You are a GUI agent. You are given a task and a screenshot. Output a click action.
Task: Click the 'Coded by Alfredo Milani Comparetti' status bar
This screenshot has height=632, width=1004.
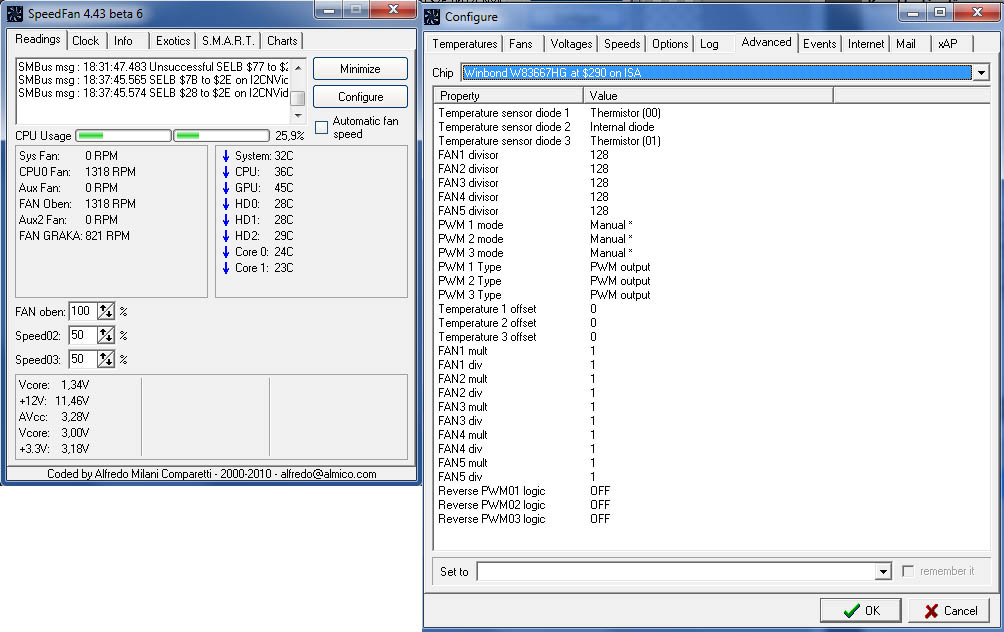coord(211,474)
